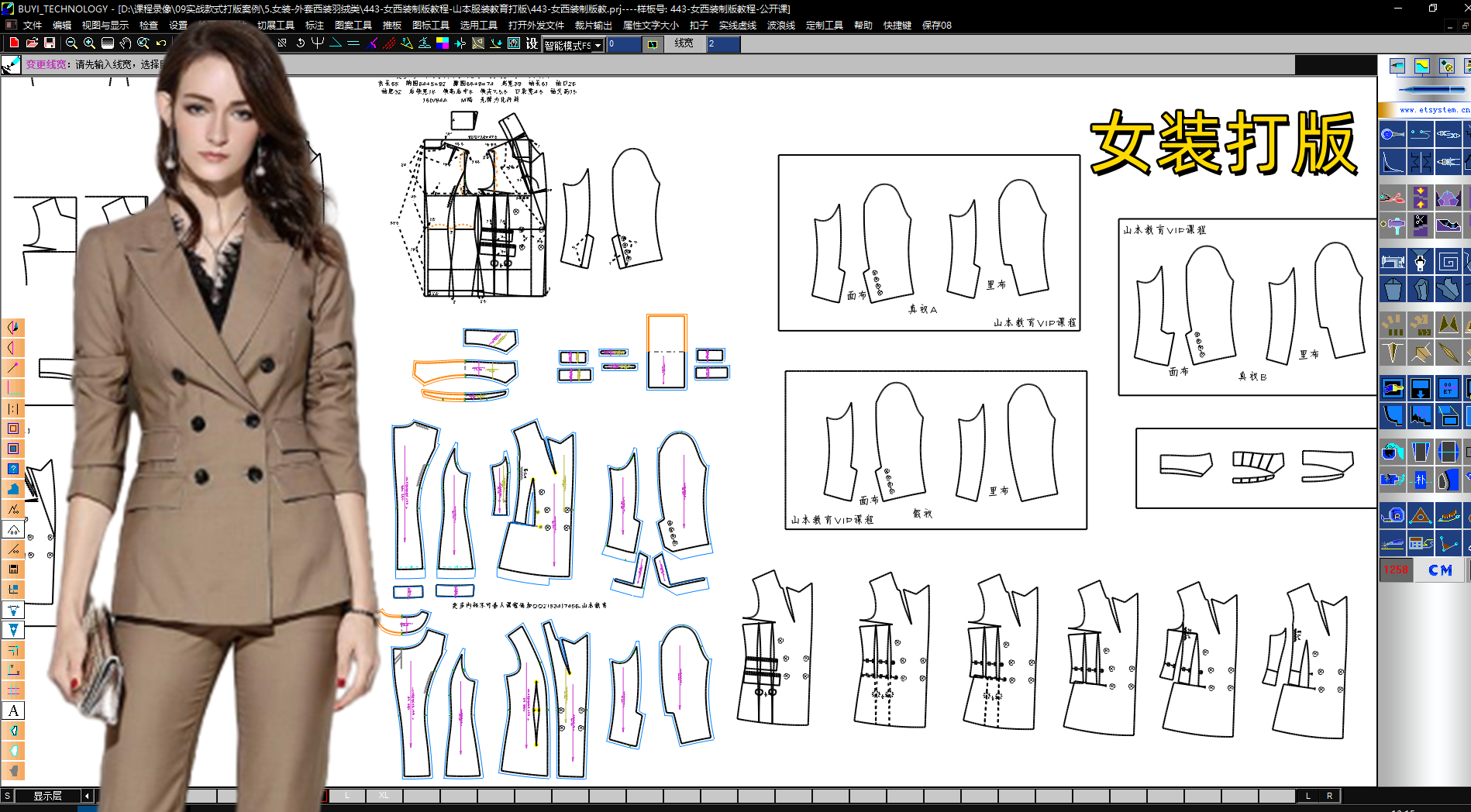
Task: Click the undo arrow icon
Action: tap(161, 43)
